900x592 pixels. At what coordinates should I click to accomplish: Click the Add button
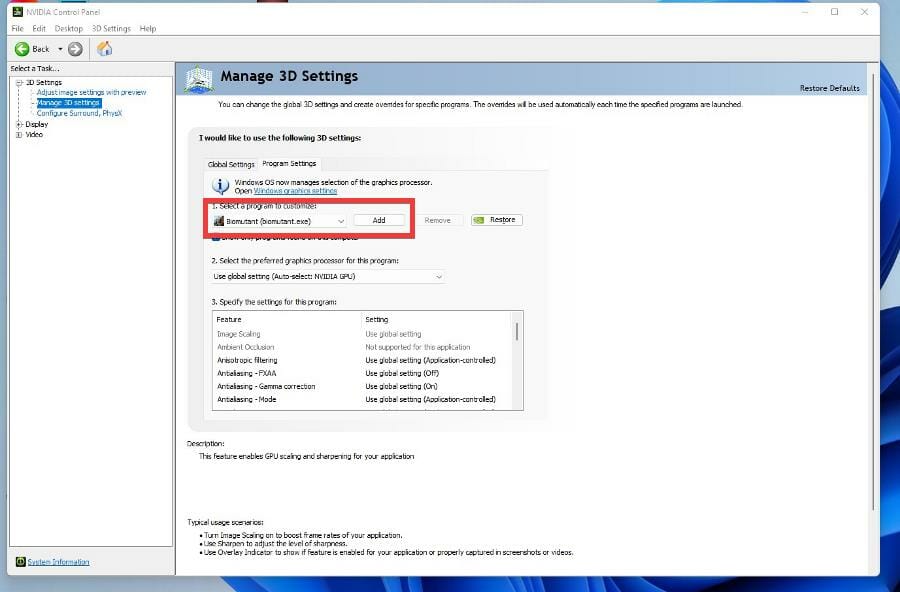point(379,220)
